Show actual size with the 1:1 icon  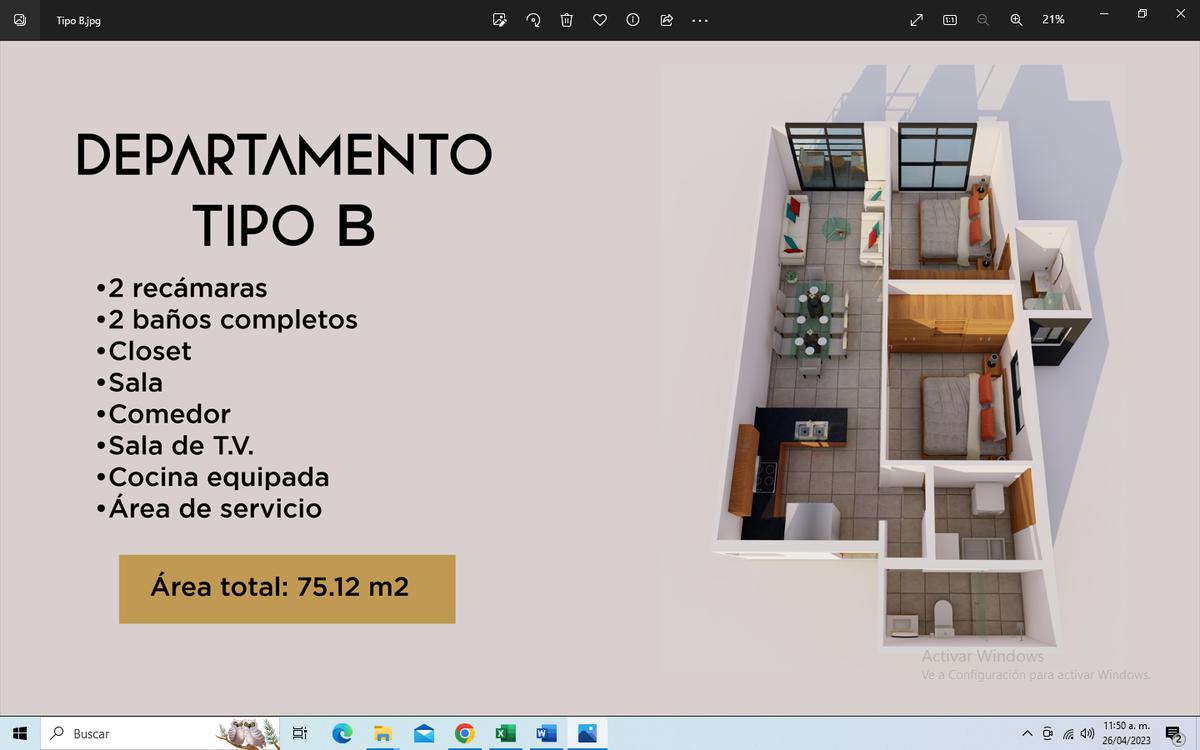tap(950, 20)
